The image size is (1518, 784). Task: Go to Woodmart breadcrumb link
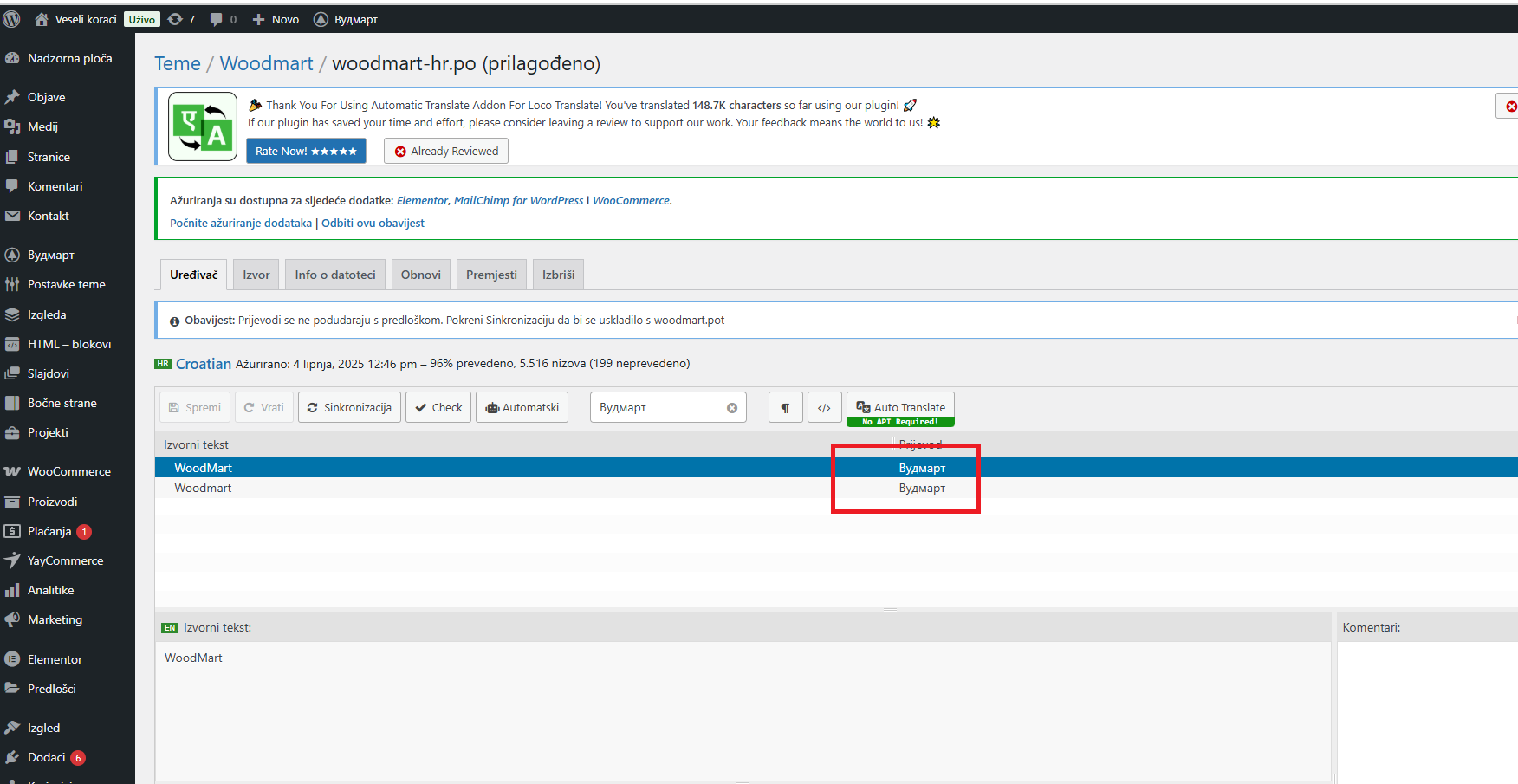coord(266,63)
